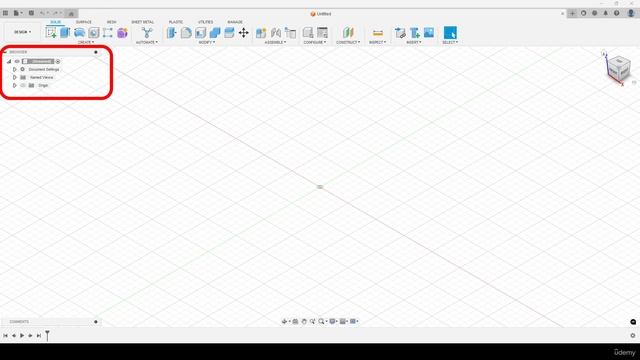Screen dimensions: 640x360
Task: Open the Design workspace dropdown
Action: coord(22,32)
